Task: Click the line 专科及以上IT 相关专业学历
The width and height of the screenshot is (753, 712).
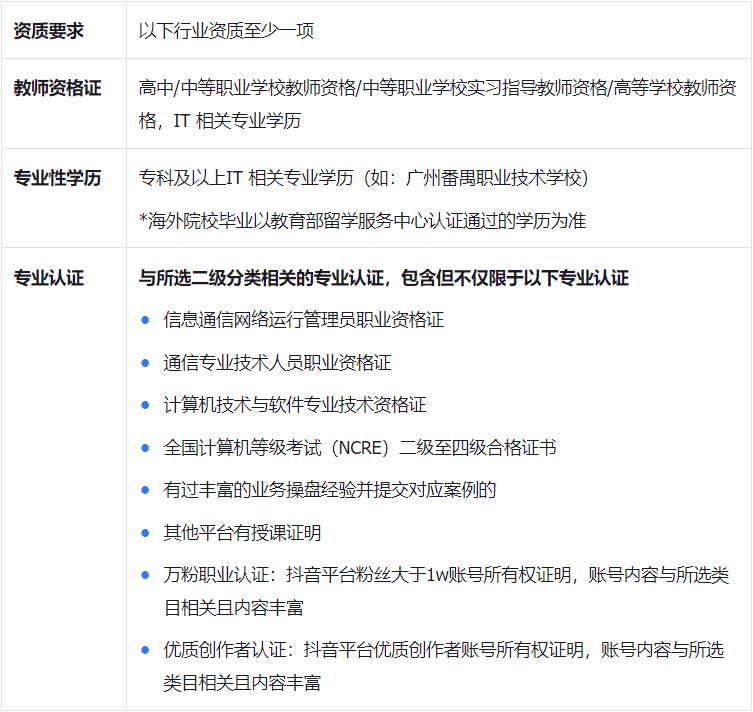Action: click(364, 178)
